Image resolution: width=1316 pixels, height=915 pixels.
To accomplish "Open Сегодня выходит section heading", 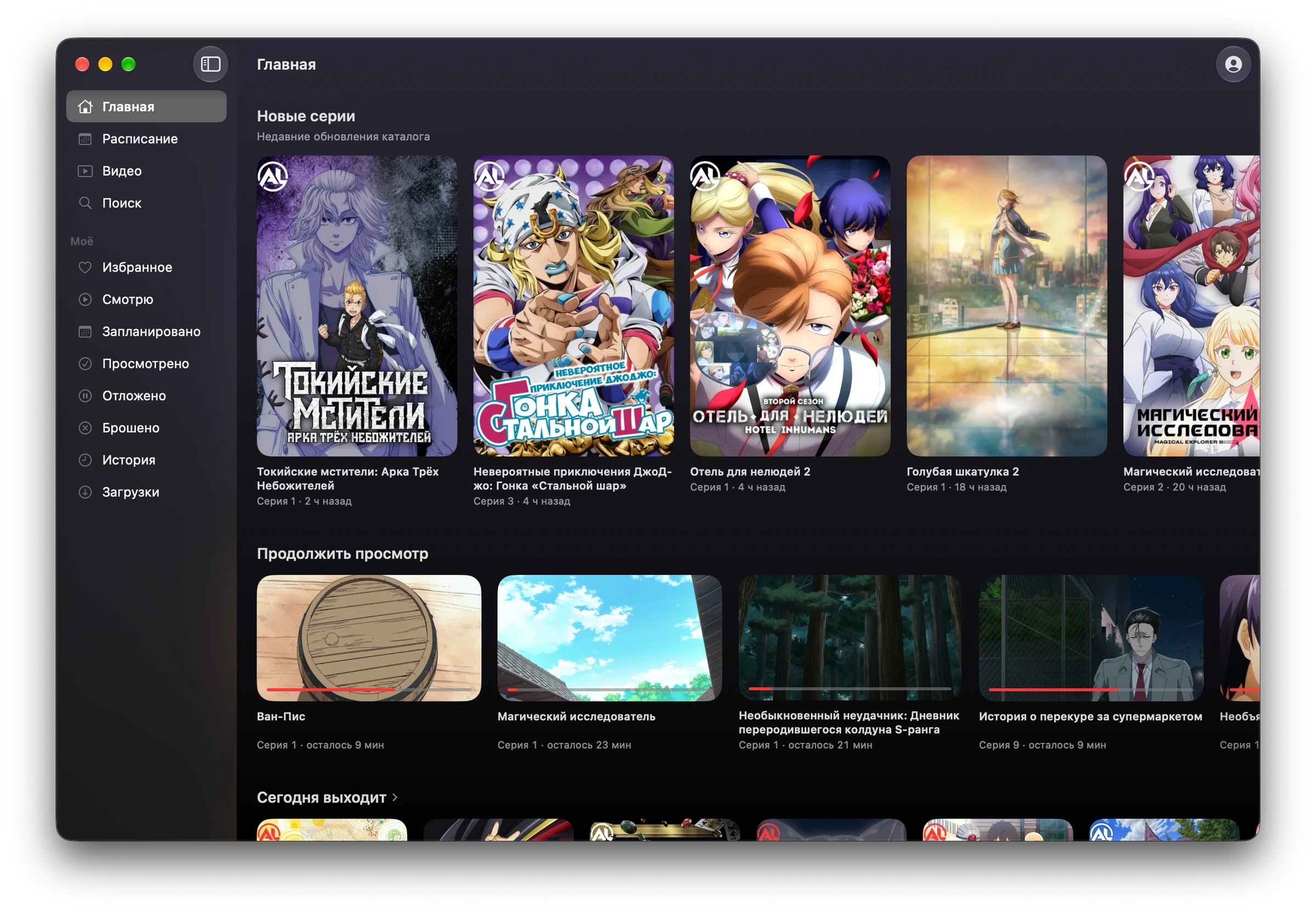I will 321,797.
